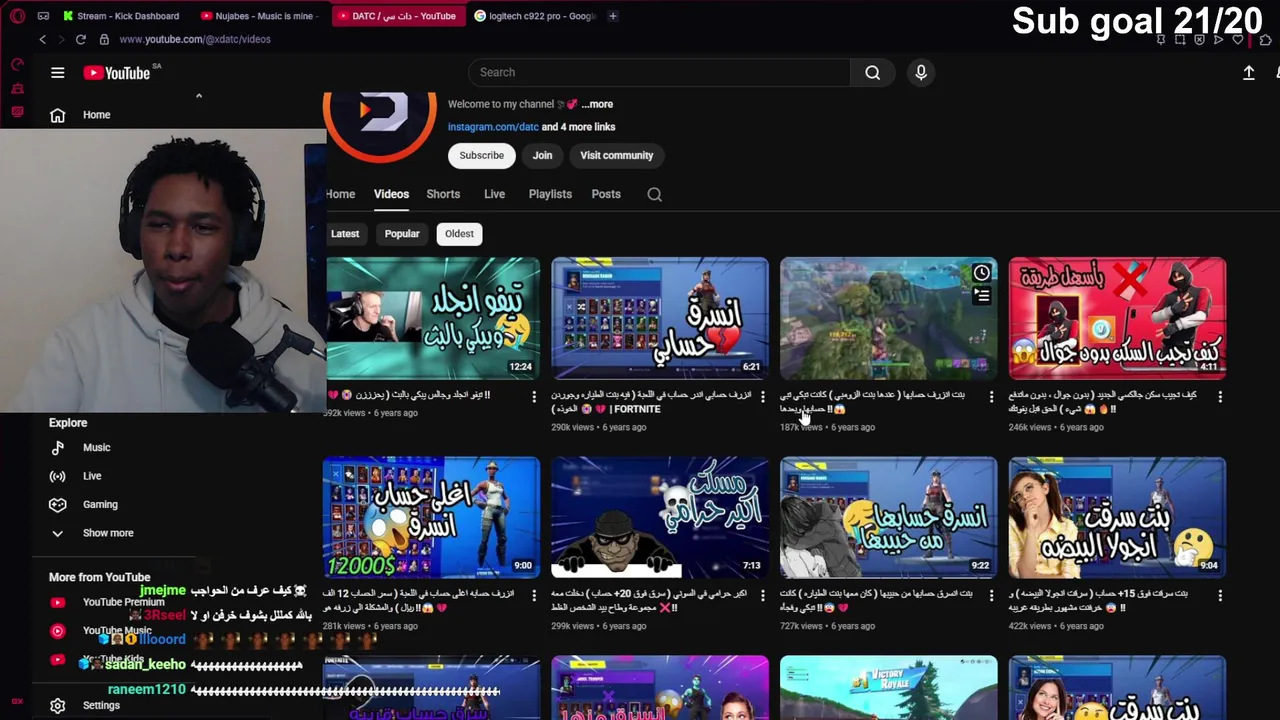Open options menu for 9:04 video

(x=1220, y=595)
